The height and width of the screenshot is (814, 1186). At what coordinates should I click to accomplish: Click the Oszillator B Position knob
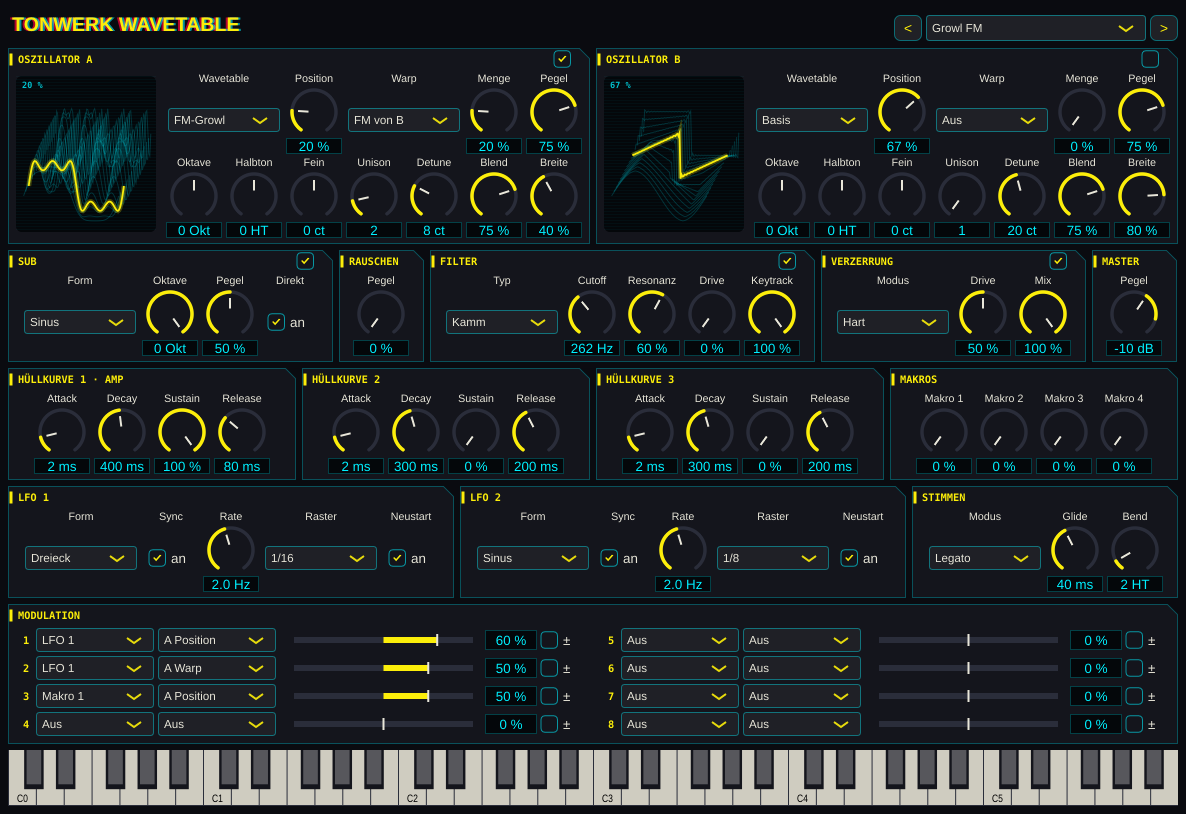pyautogui.click(x=902, y=112)
